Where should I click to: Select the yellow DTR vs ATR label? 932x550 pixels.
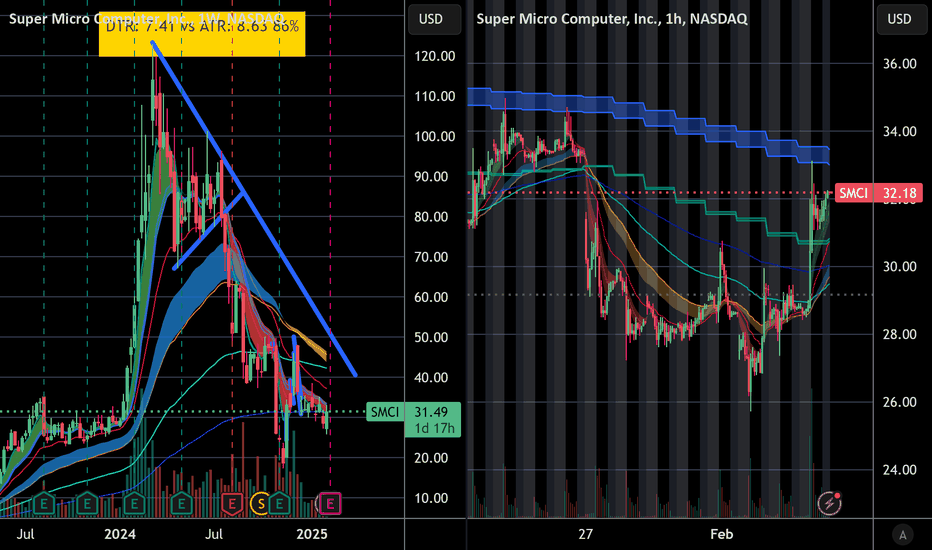coord(202,34)
